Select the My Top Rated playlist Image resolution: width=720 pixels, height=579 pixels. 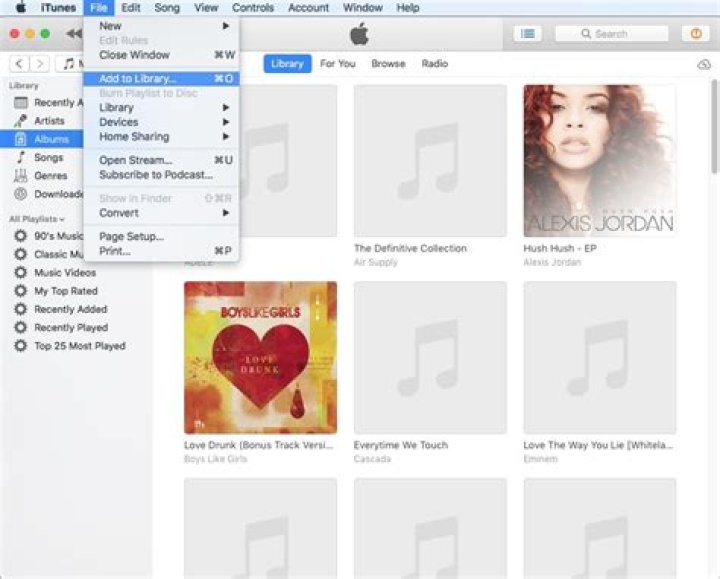(66, 291)
